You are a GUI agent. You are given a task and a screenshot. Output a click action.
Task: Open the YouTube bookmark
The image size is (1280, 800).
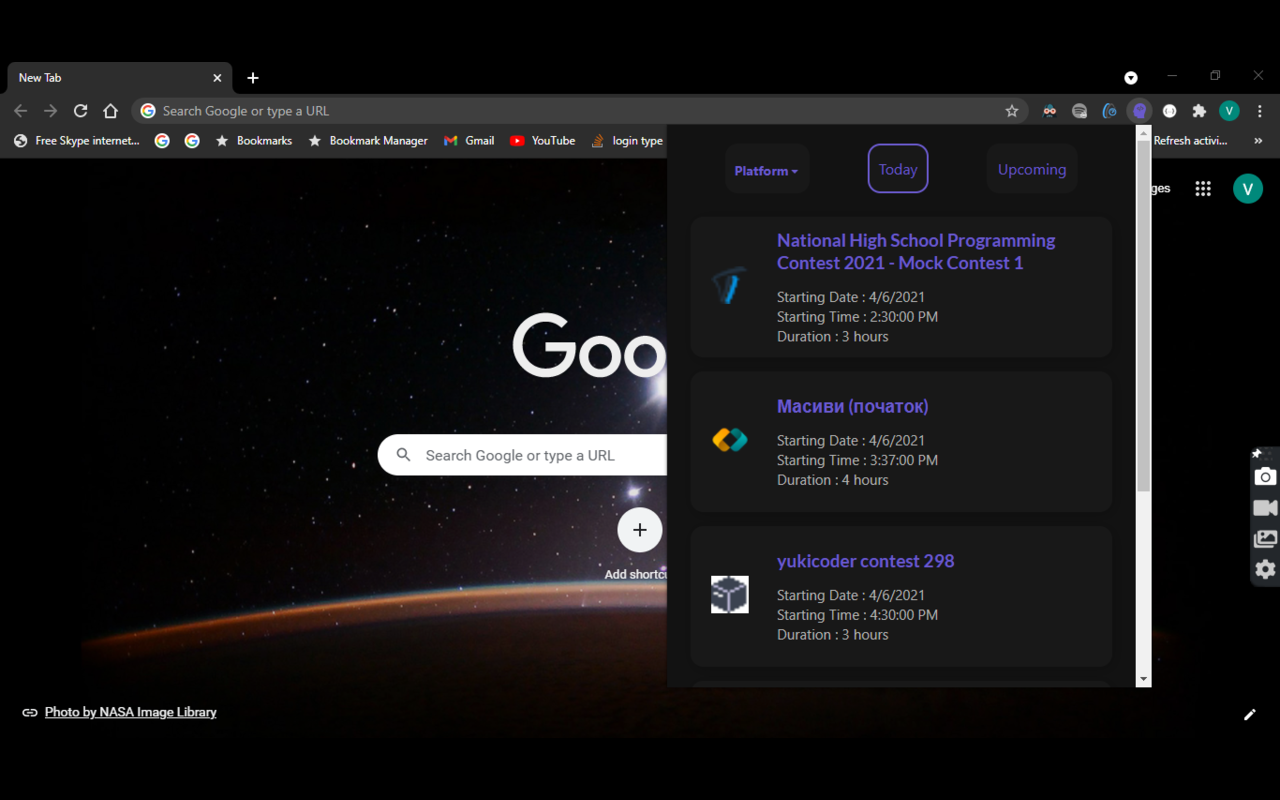click(x=542, y=141)
